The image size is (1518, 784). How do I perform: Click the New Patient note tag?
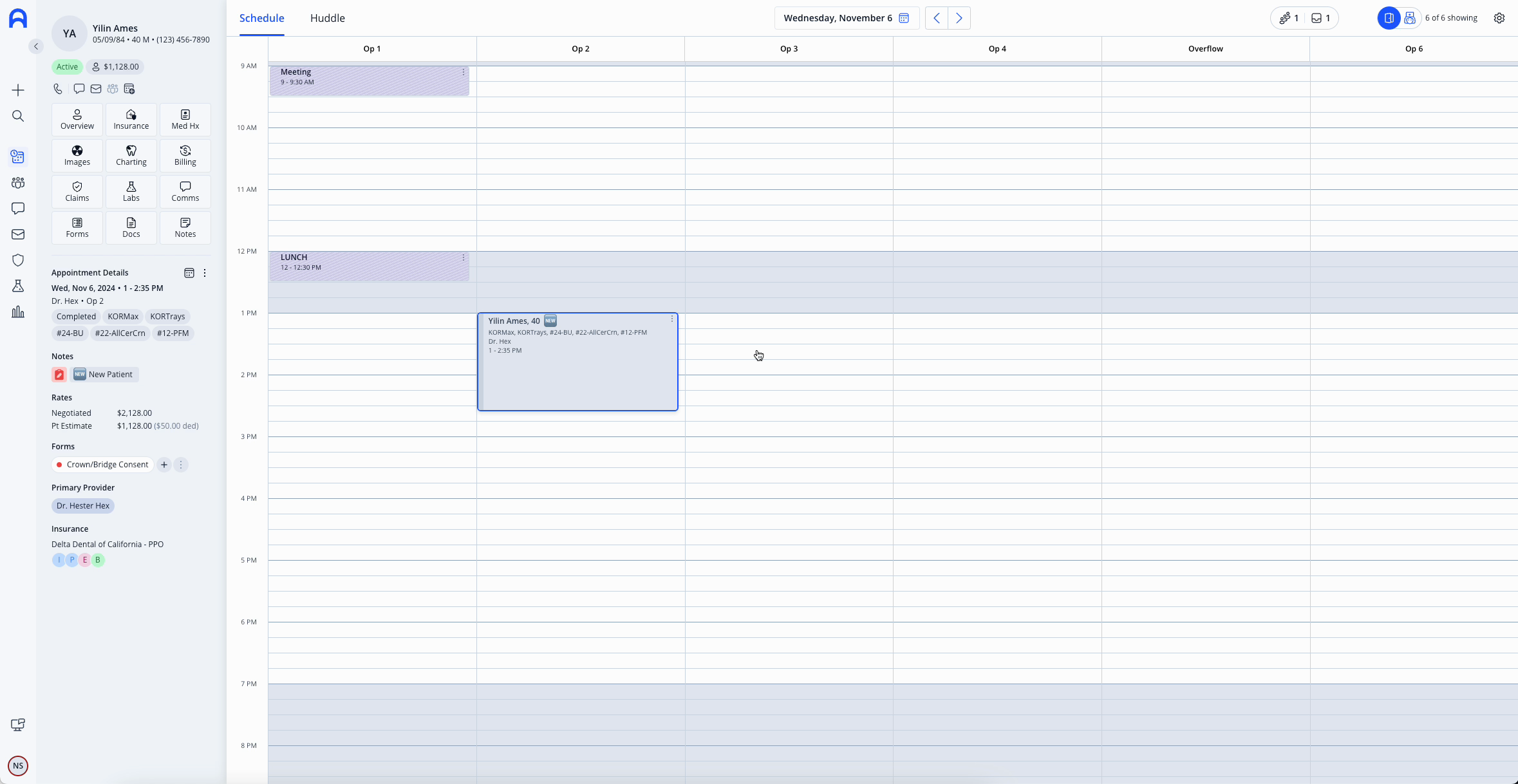point(104,375)
